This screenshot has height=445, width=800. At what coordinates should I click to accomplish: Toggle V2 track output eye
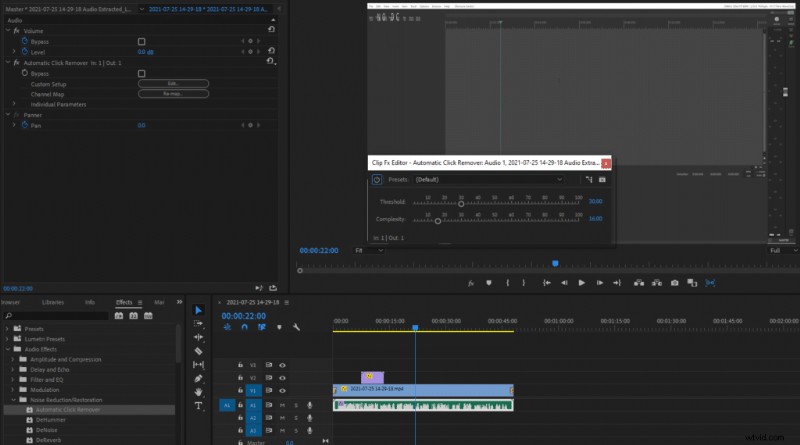tap(282, 378)
